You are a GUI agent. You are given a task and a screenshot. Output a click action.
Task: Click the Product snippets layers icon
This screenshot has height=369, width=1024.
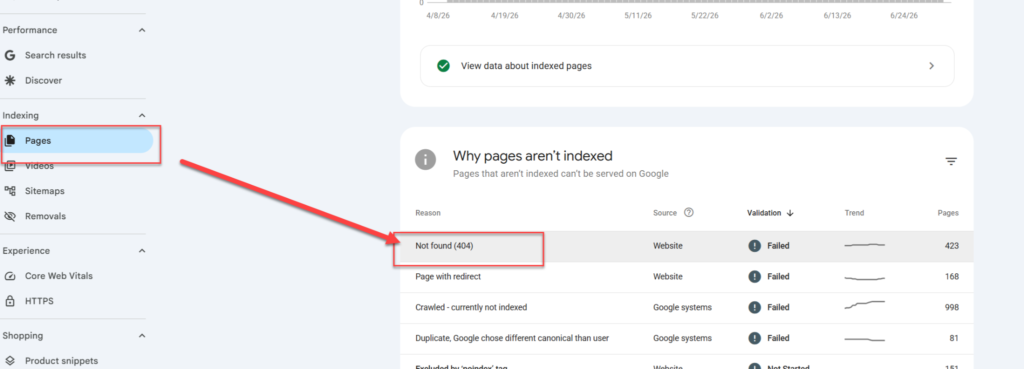click(x=10, y=361)
